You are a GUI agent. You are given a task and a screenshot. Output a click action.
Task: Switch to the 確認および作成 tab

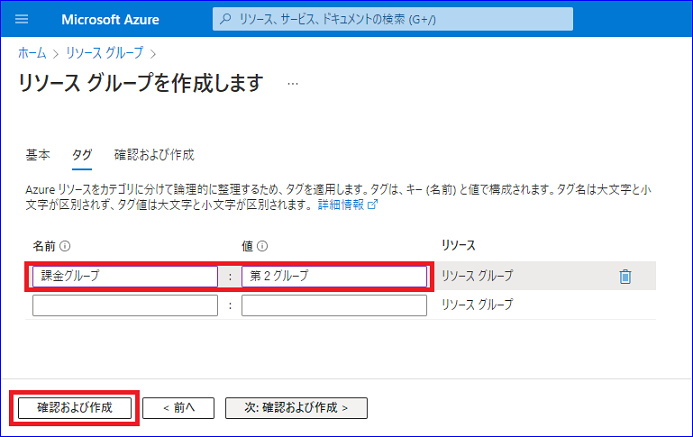click(x=154, y=155)
